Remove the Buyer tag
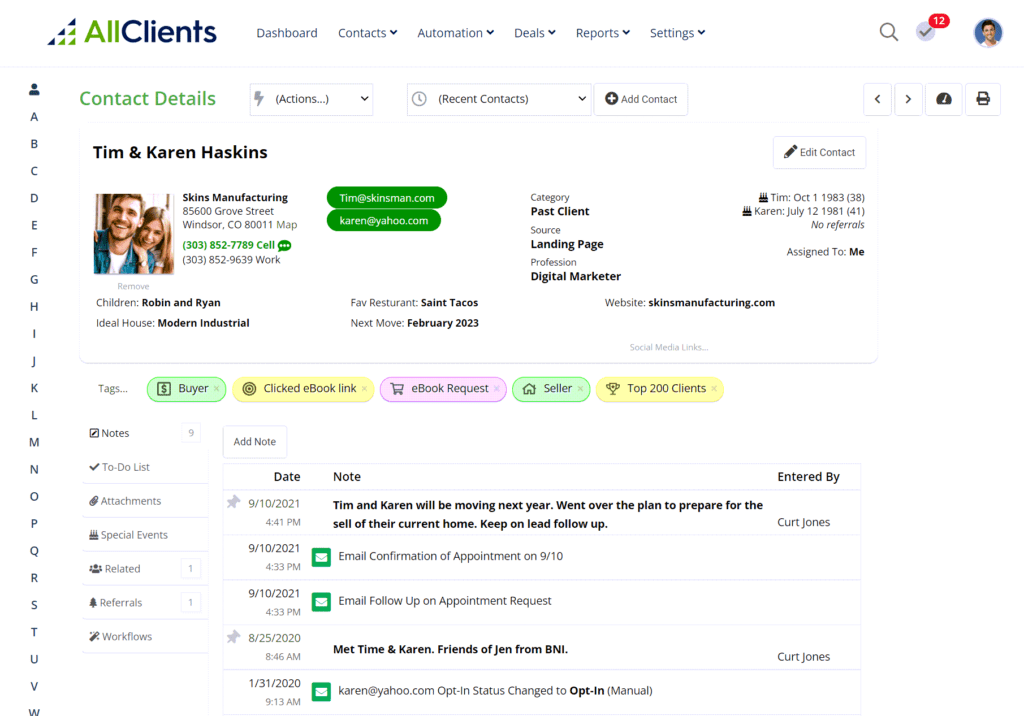 (216, 388)
